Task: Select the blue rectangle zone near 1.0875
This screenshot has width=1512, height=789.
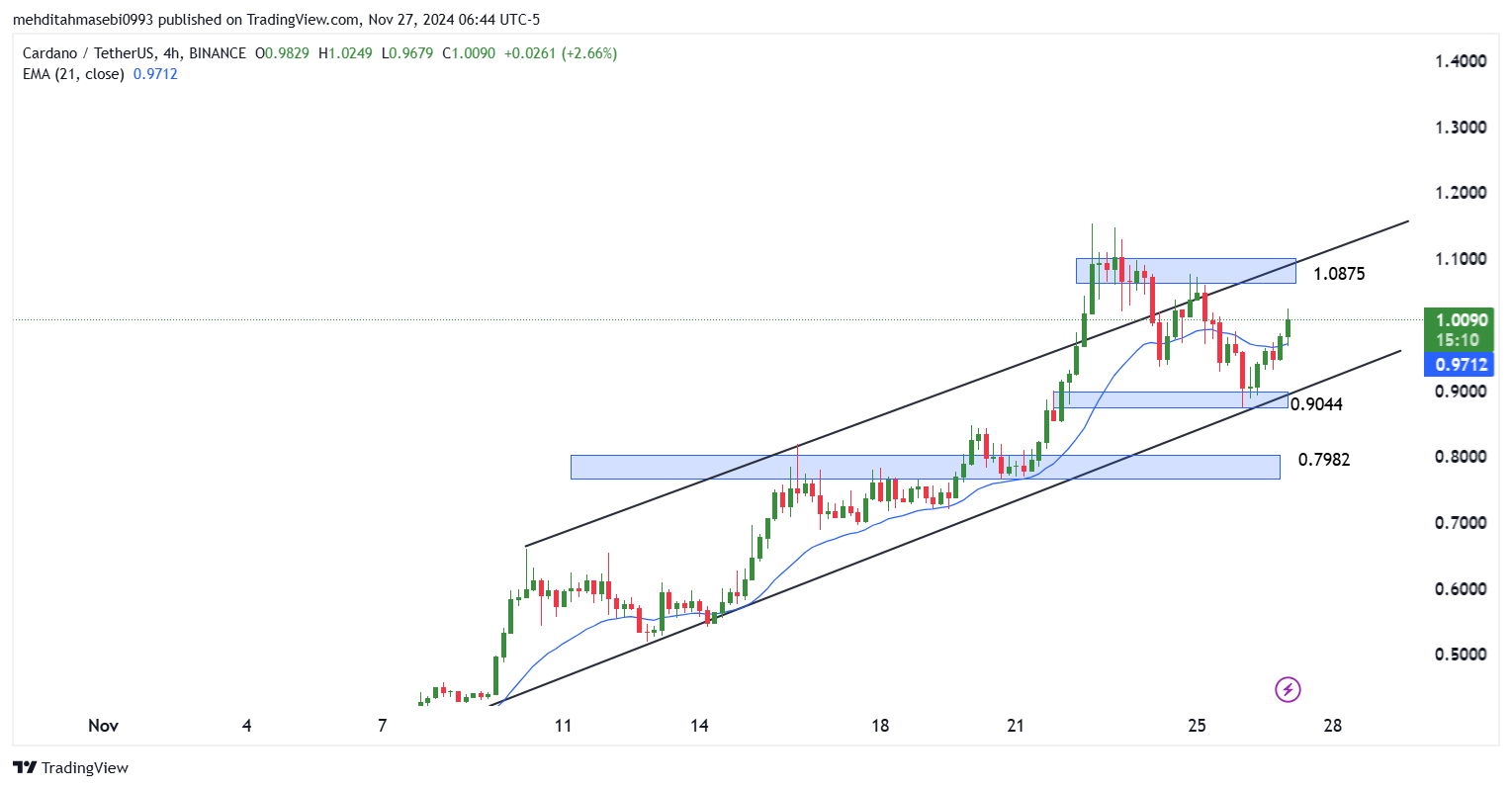Action: click(1186, 271)
